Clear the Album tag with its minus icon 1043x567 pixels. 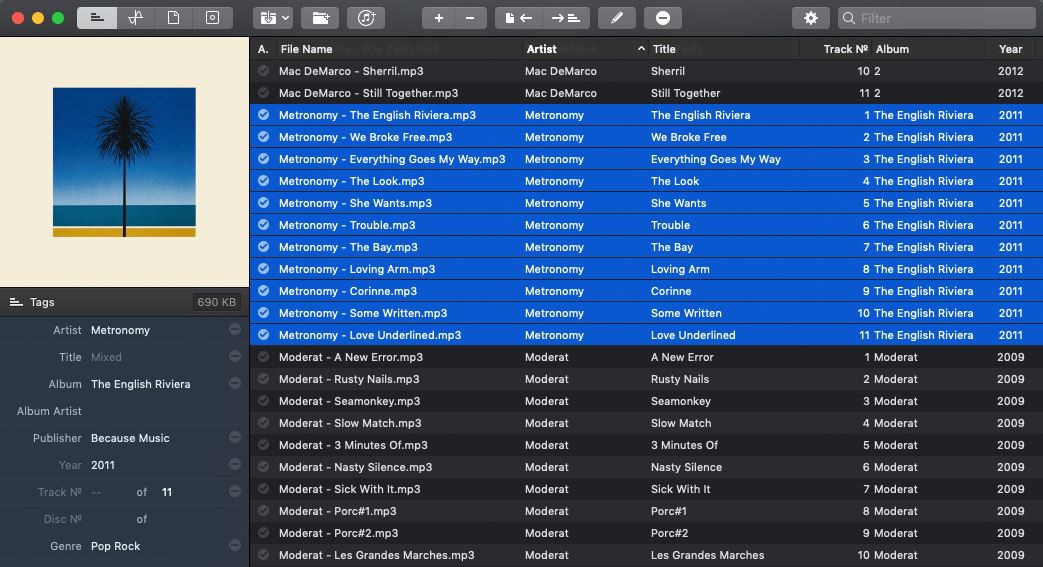pyautogui.click(x=235, y=383)
